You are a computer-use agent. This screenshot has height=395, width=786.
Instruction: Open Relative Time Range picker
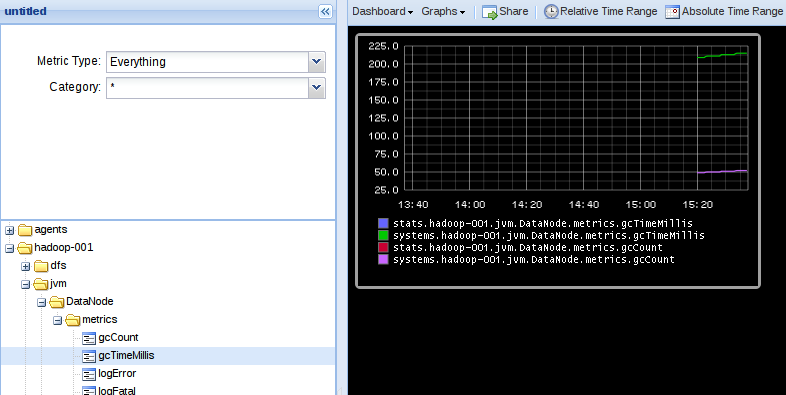(x=601, y=12)
